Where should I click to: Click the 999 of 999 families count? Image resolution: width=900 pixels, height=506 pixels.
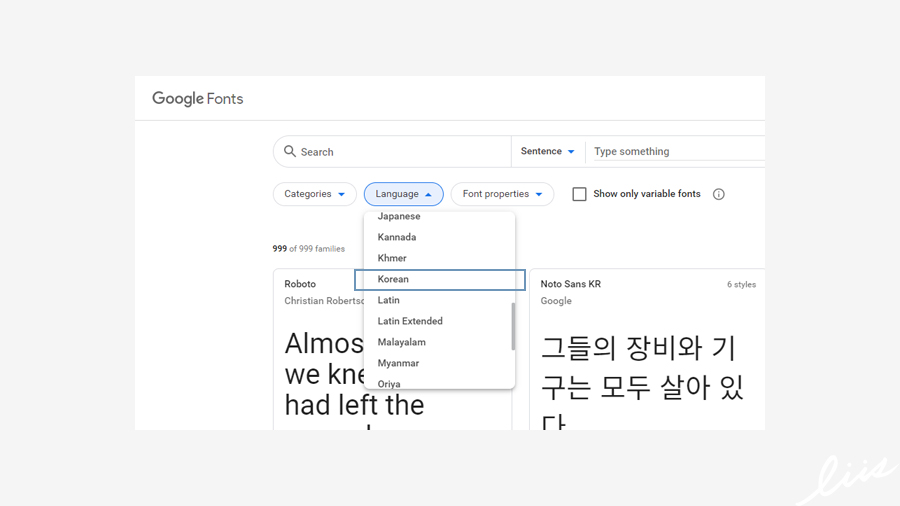pos(309,248)
